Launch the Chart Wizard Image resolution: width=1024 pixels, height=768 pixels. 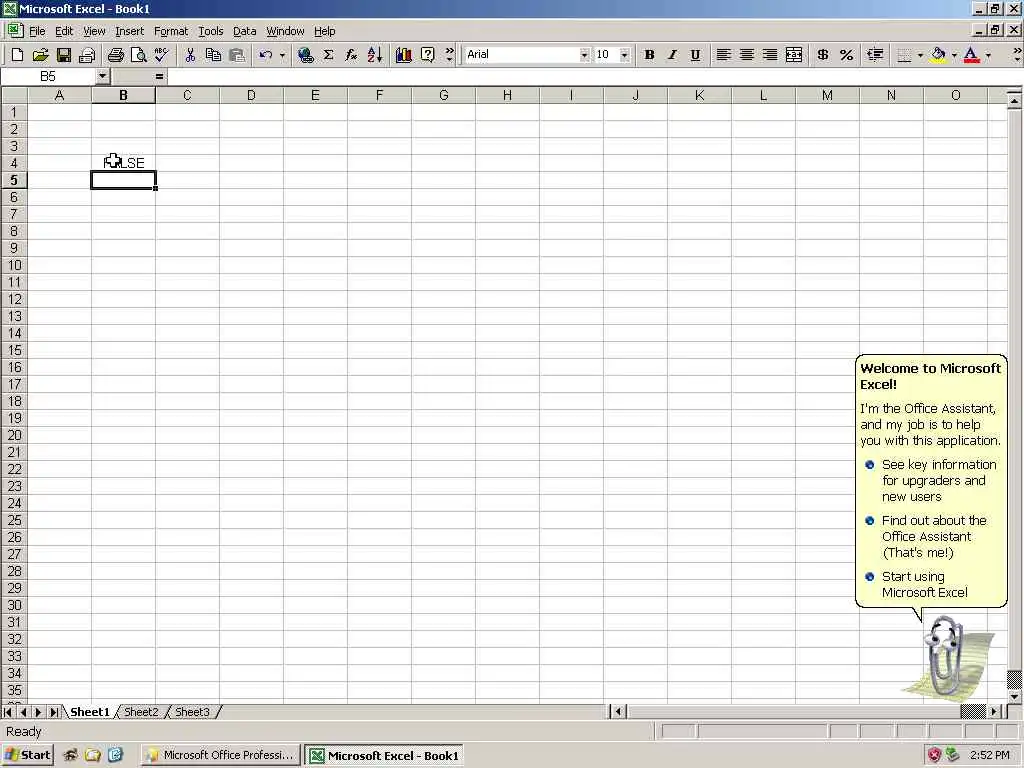click(x=404, y=55)
